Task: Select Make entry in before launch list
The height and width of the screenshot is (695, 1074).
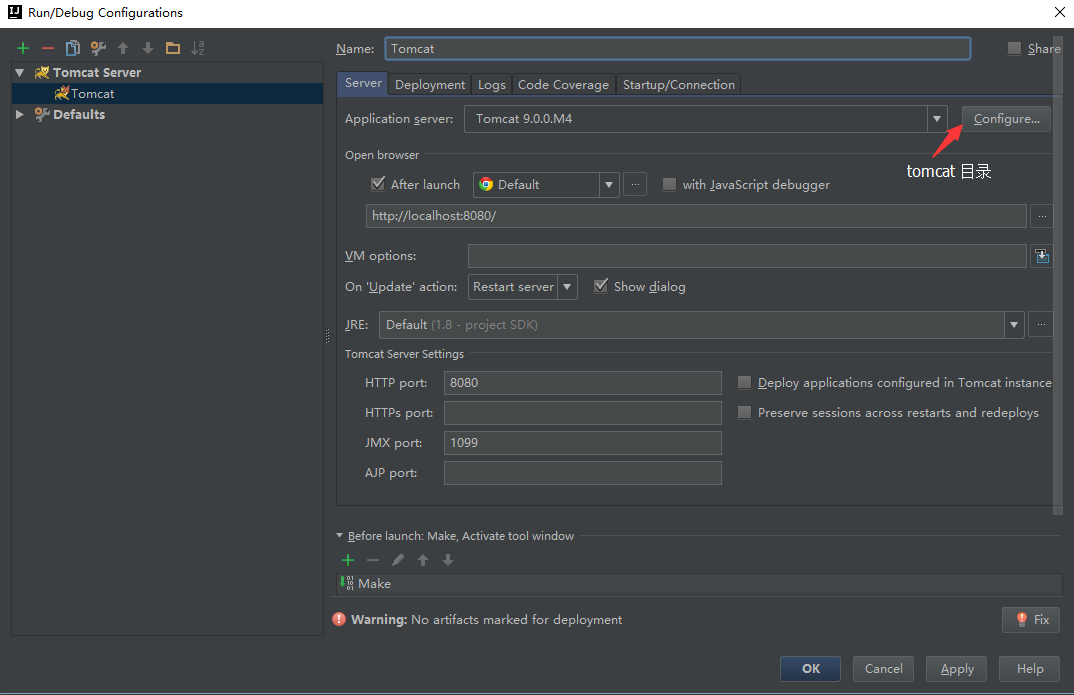Action: 699,584
